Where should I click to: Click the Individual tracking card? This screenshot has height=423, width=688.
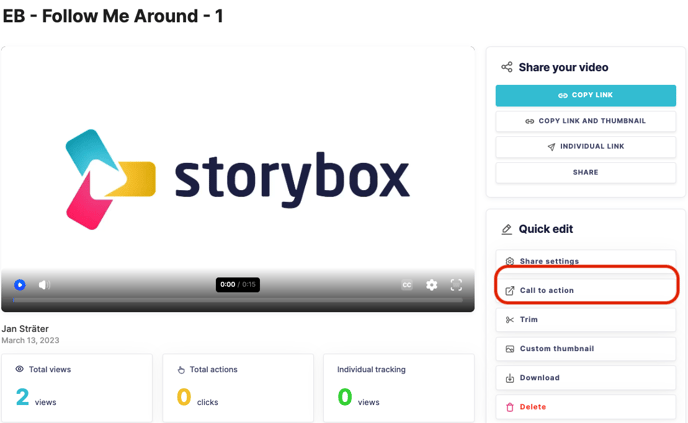[399, 388]
